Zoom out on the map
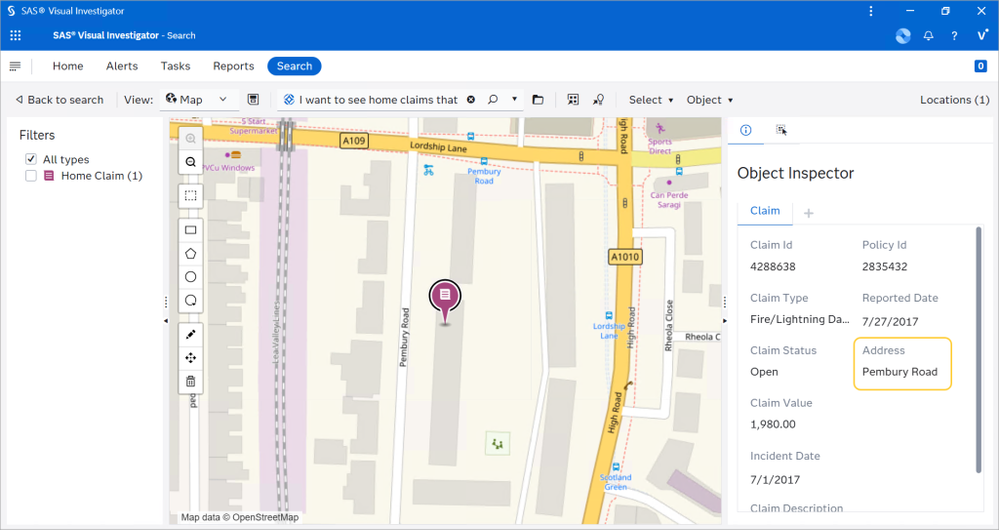 click(190, 162)
